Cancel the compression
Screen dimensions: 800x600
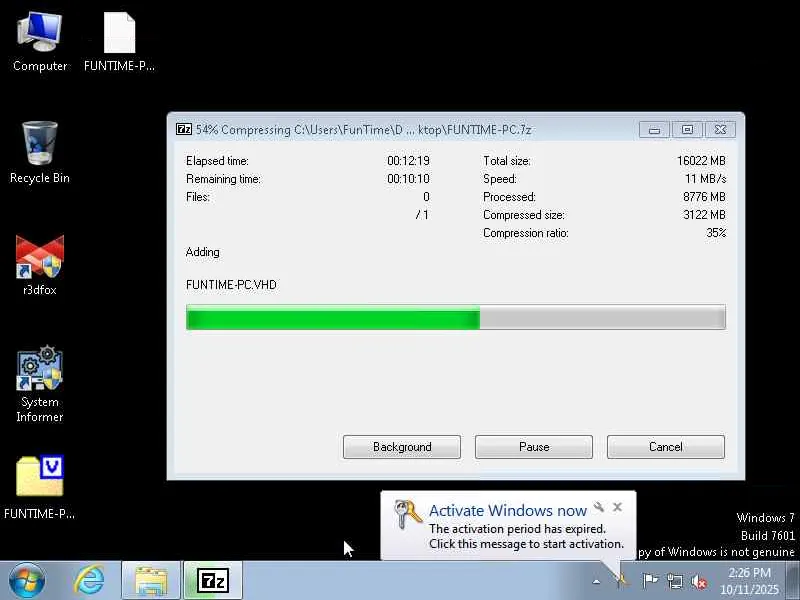coord(665,447)
